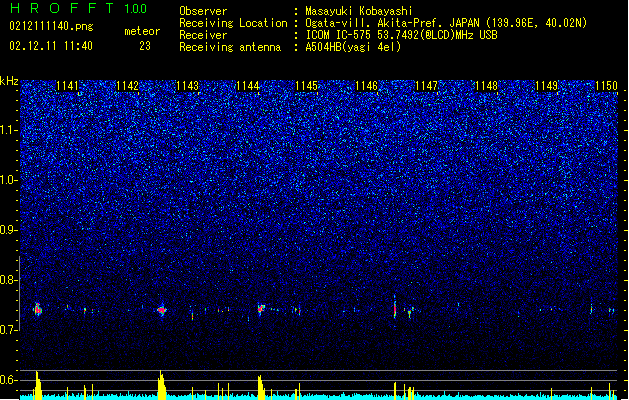Click the tall yellow power peak after 1142

coord(161,385)
